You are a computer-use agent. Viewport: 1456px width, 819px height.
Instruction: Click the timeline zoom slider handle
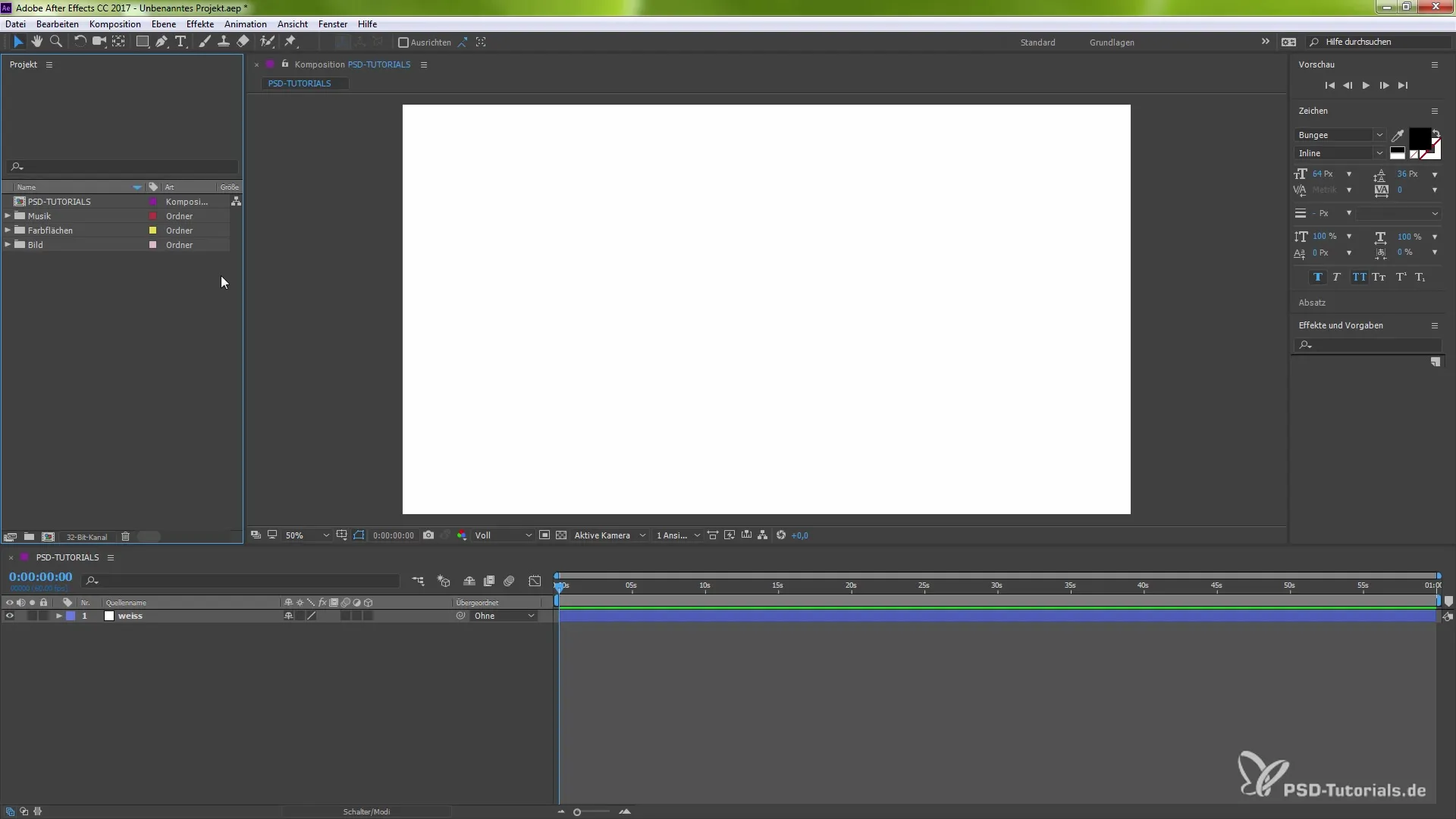577,812
